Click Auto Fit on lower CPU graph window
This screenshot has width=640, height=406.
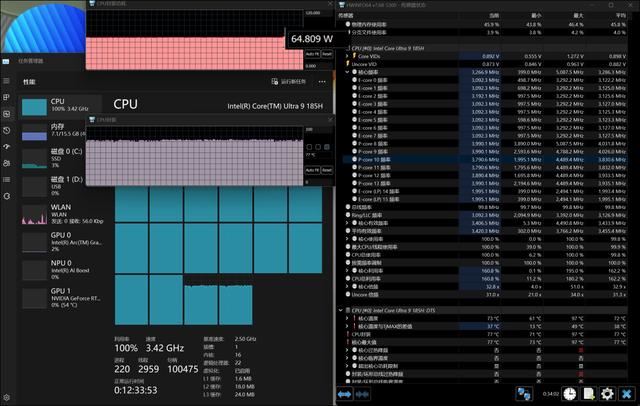[312, 170]
